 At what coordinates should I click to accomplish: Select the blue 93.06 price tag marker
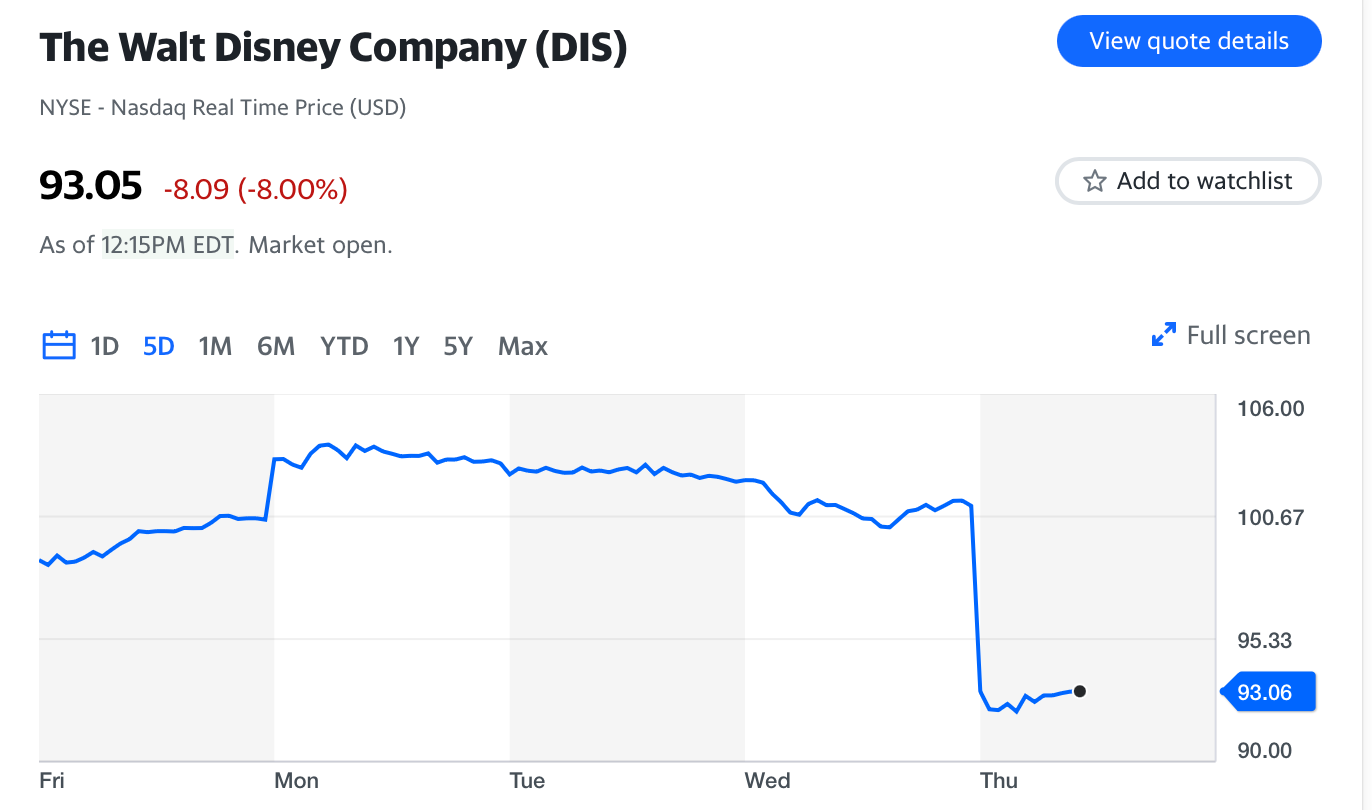(x=1268, y=691)
